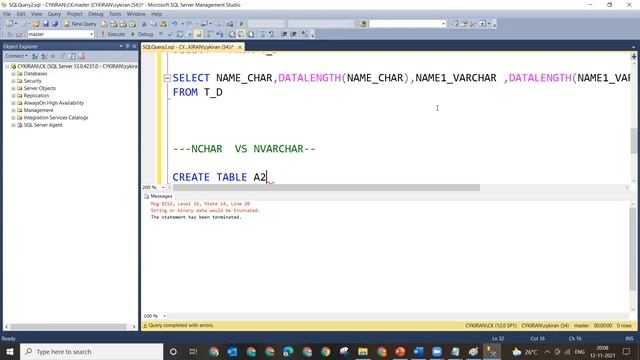Open the Edit menu
Image resolution: width=640 pixels, height=360 pixels.
point(21,14)
